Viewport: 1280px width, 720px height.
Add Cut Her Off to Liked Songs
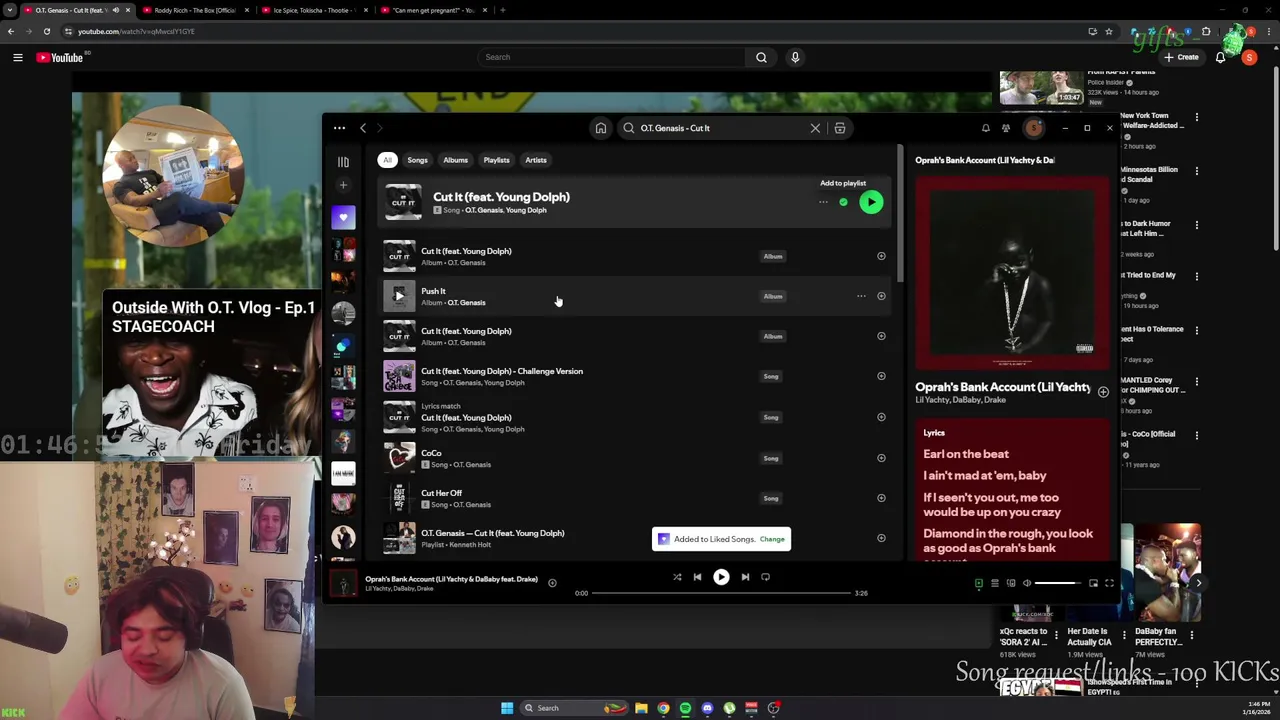pos(881,498)
